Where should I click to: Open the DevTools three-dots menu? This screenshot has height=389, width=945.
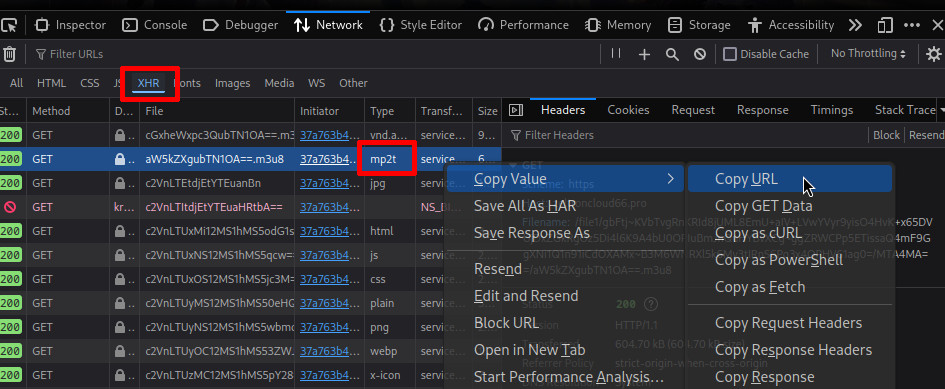pyautogui.click(x=911, y=25)
